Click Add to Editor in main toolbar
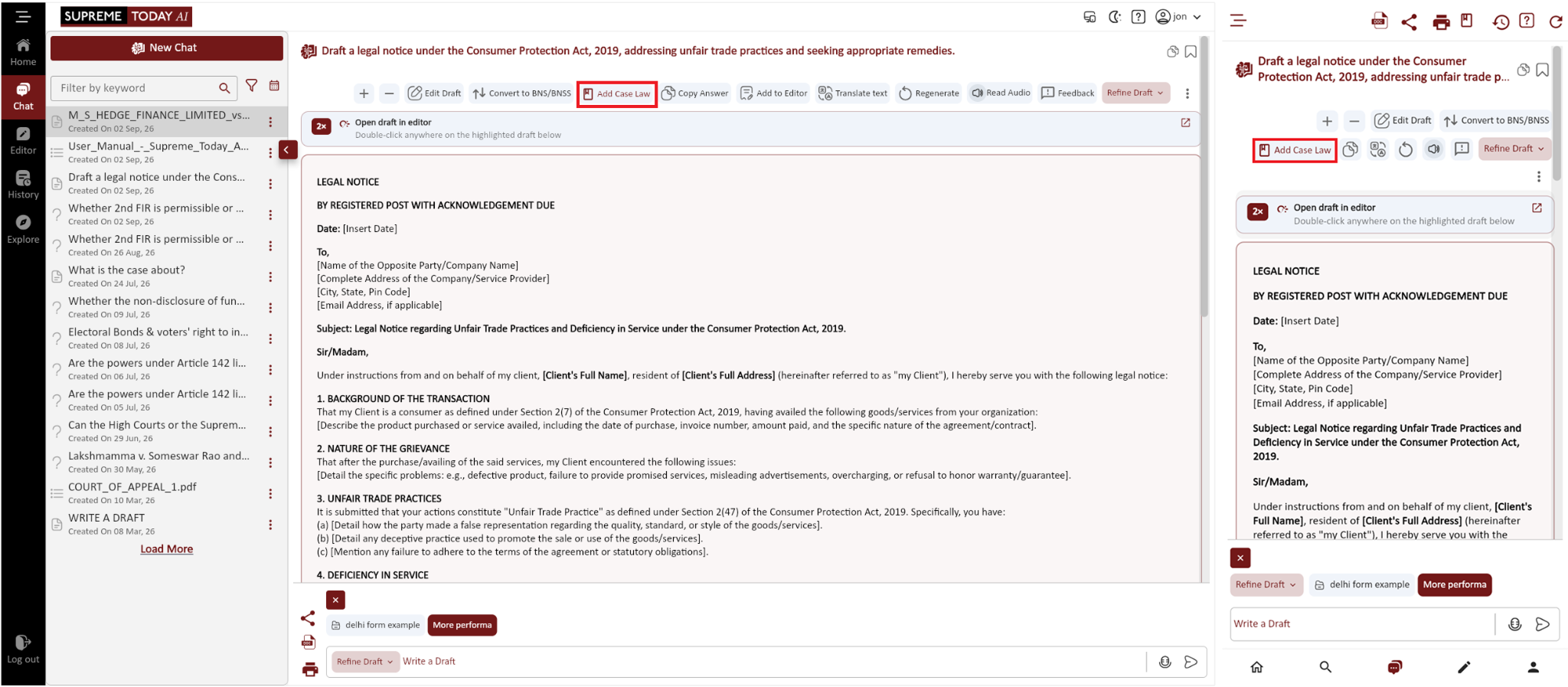Viewport: 1568px width, 687px height. 773,93
